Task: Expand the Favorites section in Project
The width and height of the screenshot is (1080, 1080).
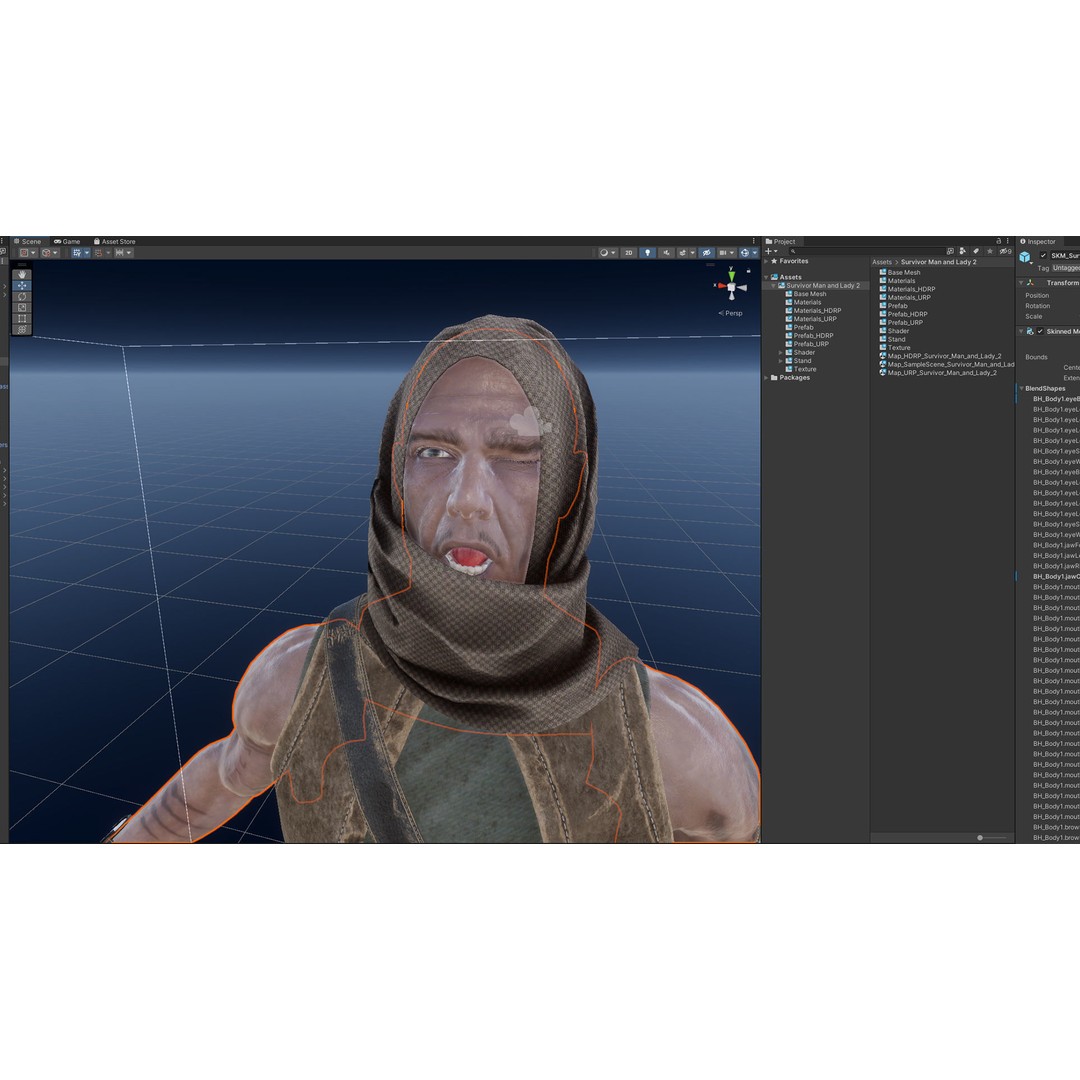Action: click(x=766, y=261)
